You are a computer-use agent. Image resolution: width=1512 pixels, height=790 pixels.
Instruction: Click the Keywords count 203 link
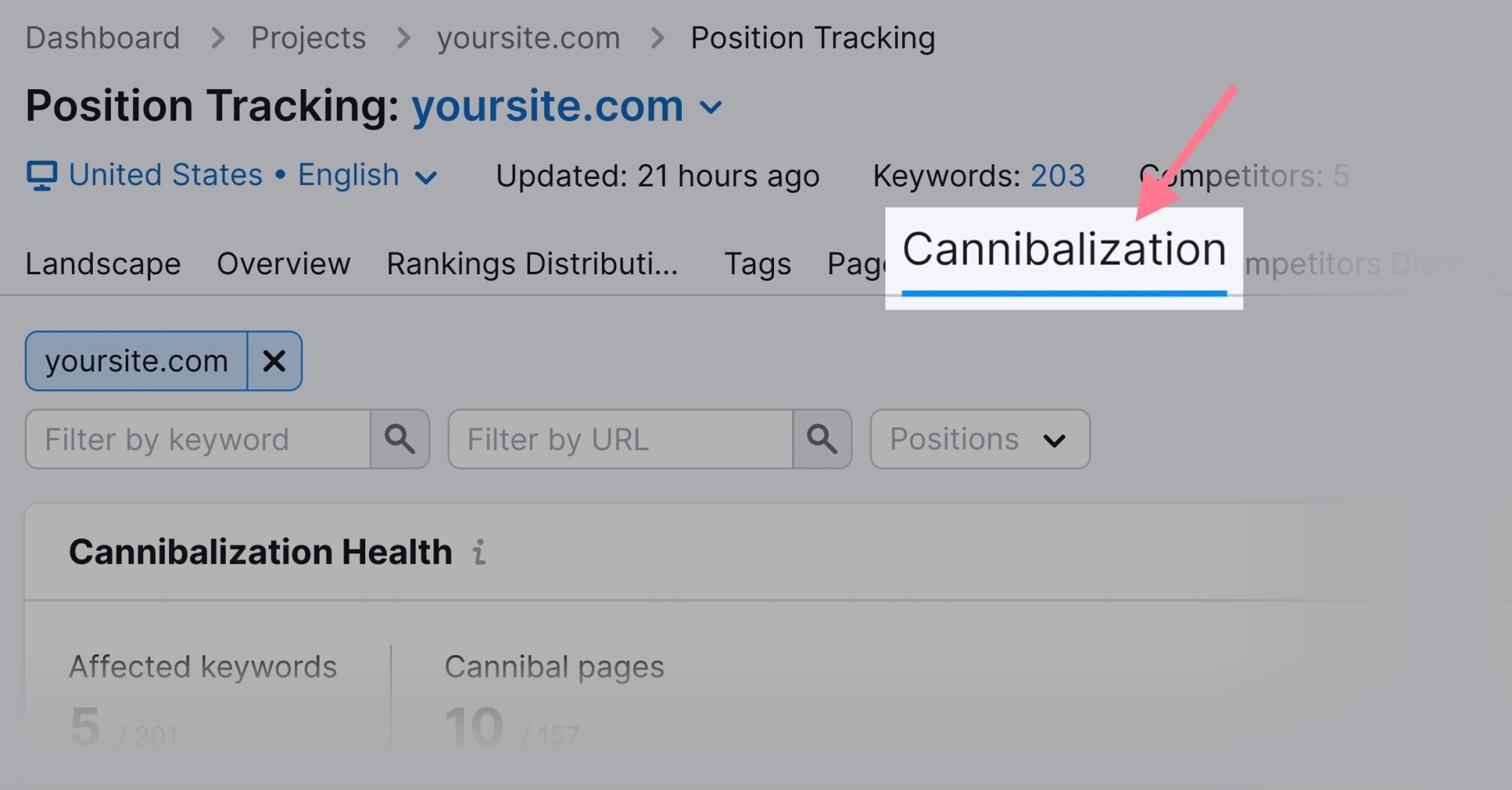tap(1058, 176)
